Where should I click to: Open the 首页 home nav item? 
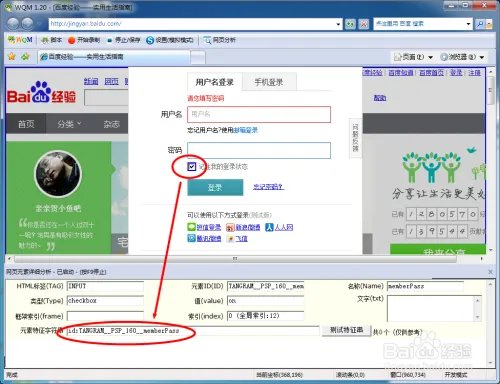click(26, 124)
